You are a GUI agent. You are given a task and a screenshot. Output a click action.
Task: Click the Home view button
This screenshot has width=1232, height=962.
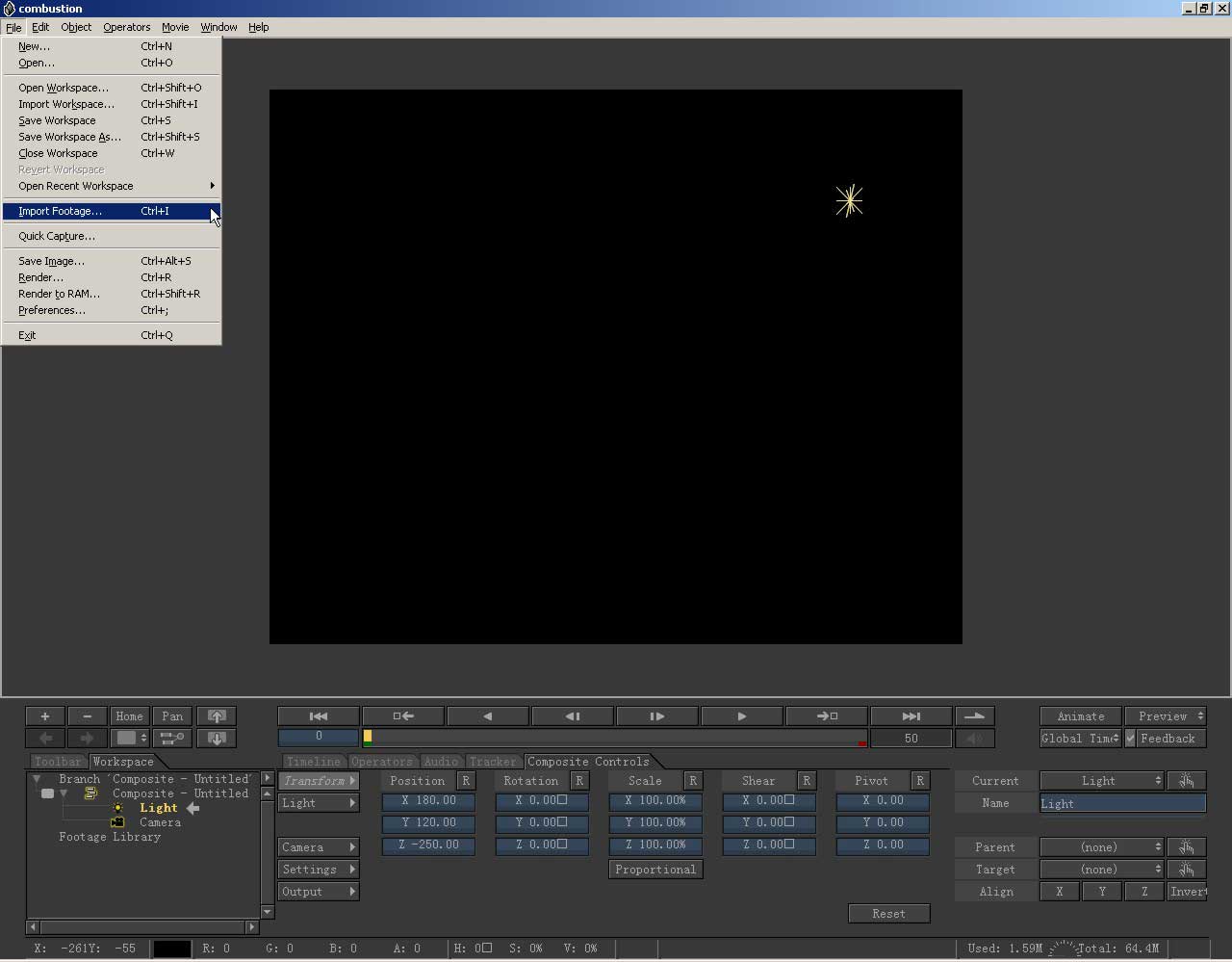(x=129, y=716)
